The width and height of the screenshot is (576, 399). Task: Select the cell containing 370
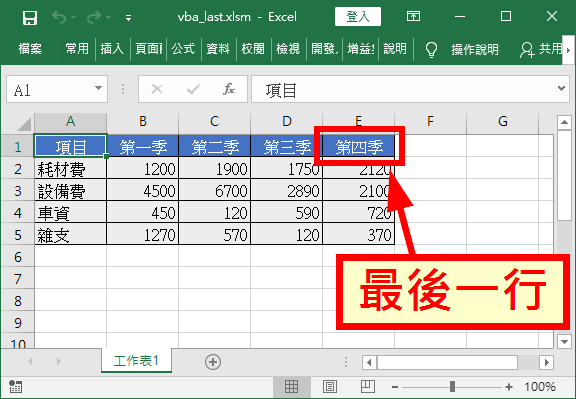coord(359,235)
